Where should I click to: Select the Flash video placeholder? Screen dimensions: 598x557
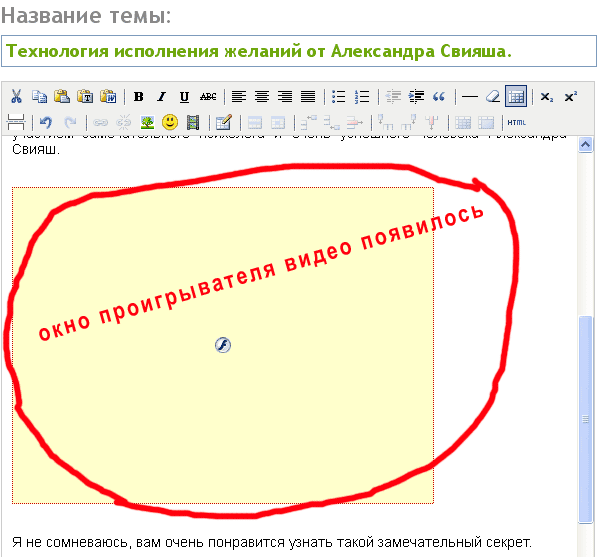(x=223, y=345)
